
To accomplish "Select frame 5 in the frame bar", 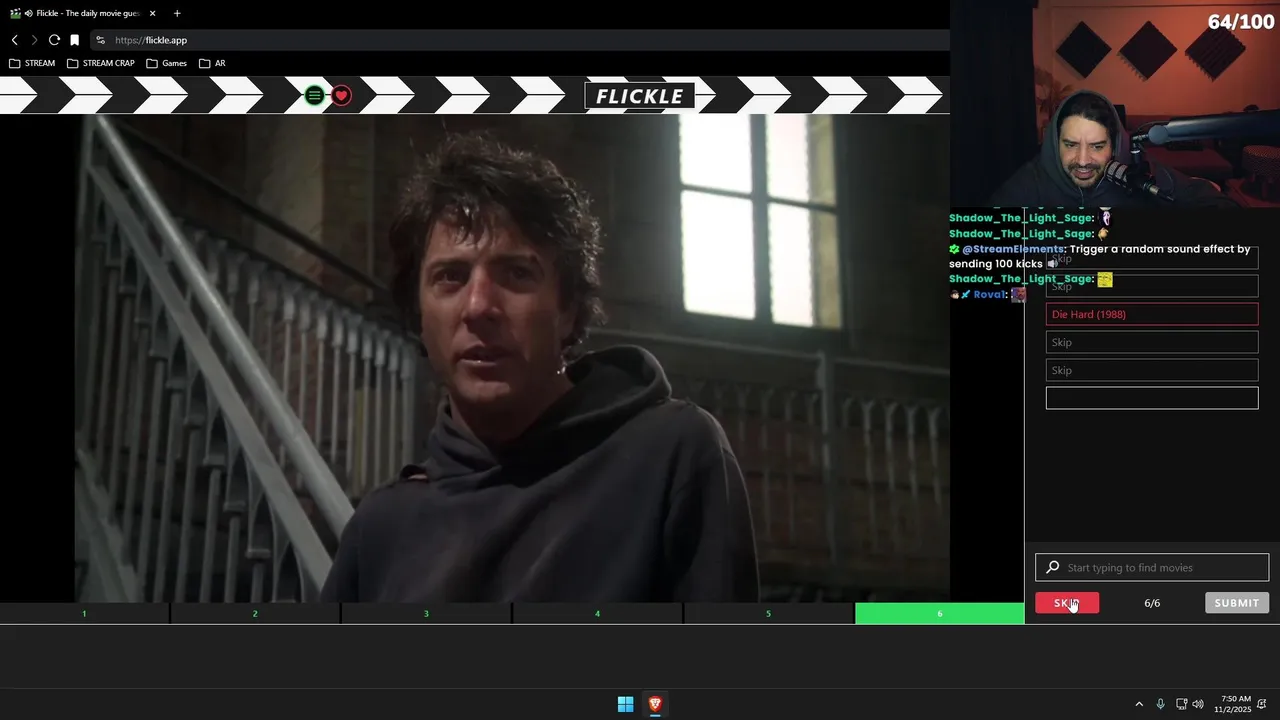I will [x=768, y=613].
